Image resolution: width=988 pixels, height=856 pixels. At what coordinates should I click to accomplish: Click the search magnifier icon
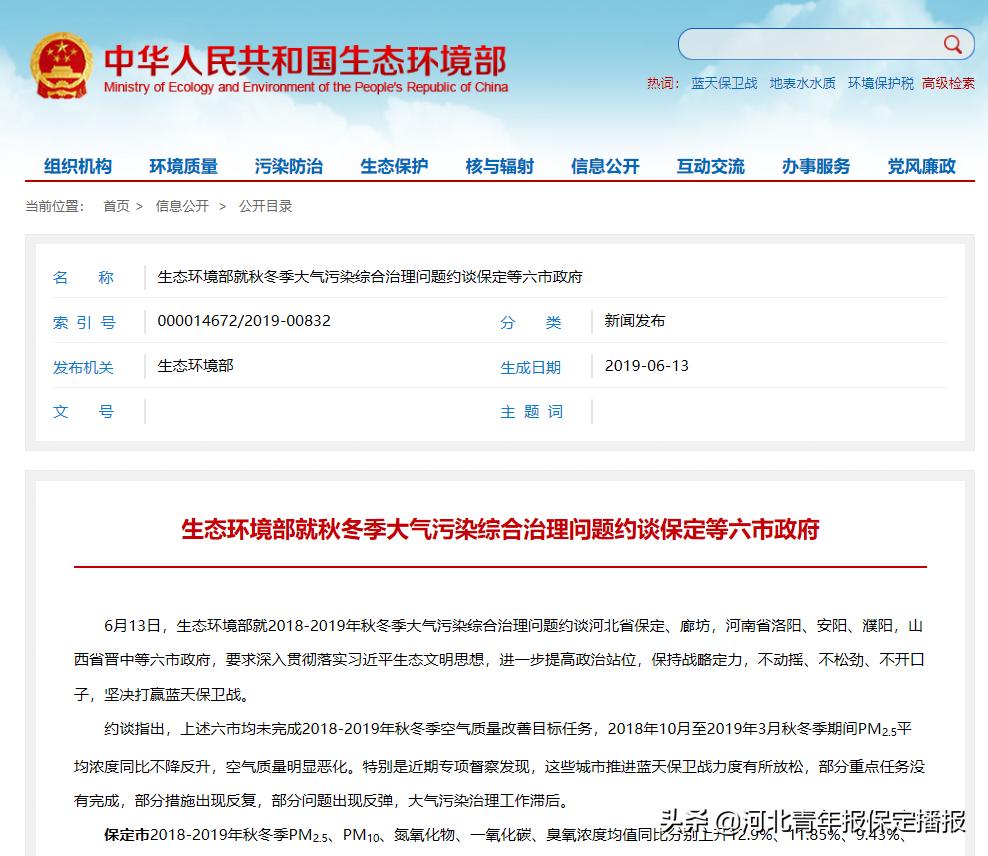951,44
